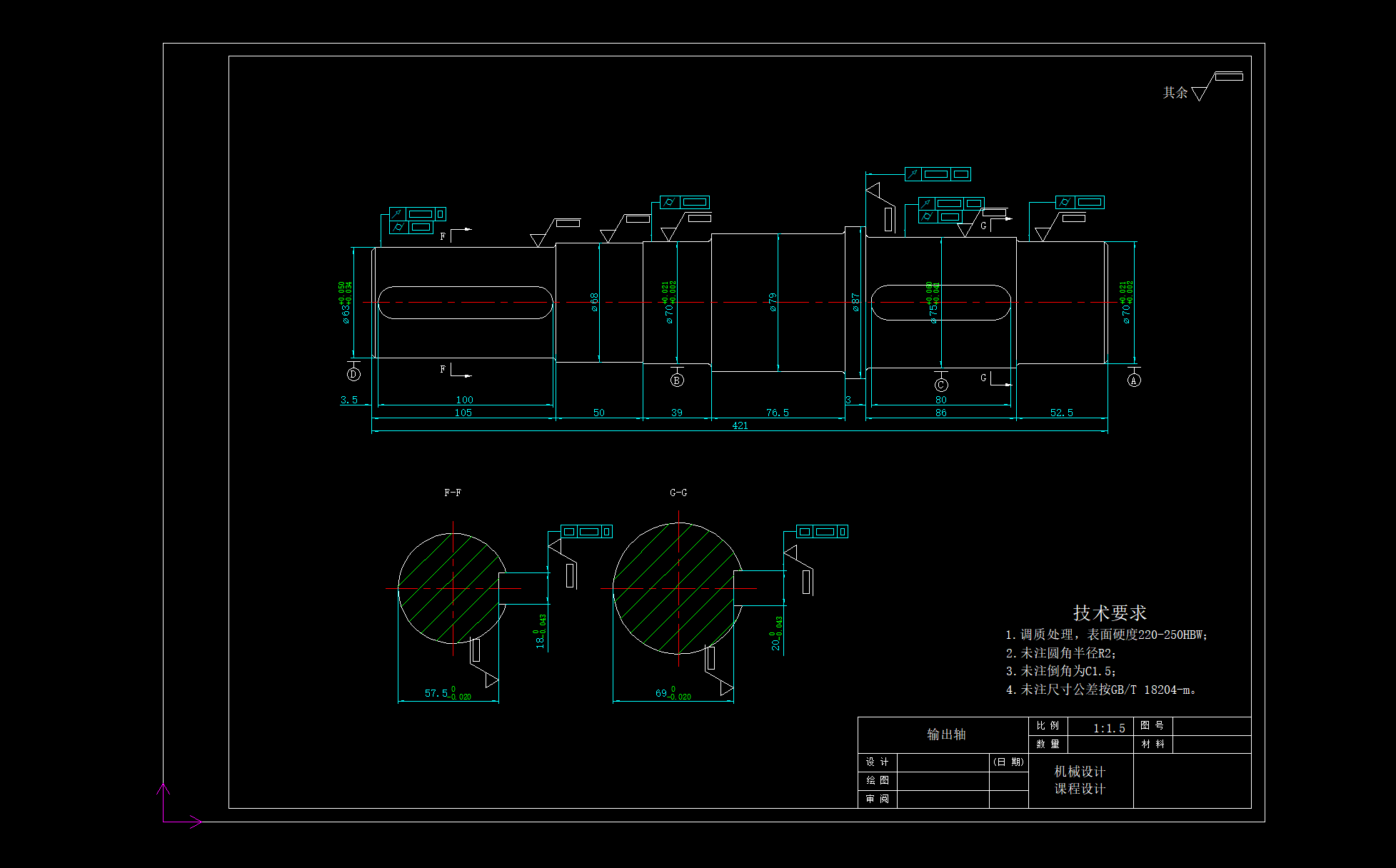The width and height of the screenshot is (1396, 868).
Task: Click datum circle B
Action: point(677,380)
